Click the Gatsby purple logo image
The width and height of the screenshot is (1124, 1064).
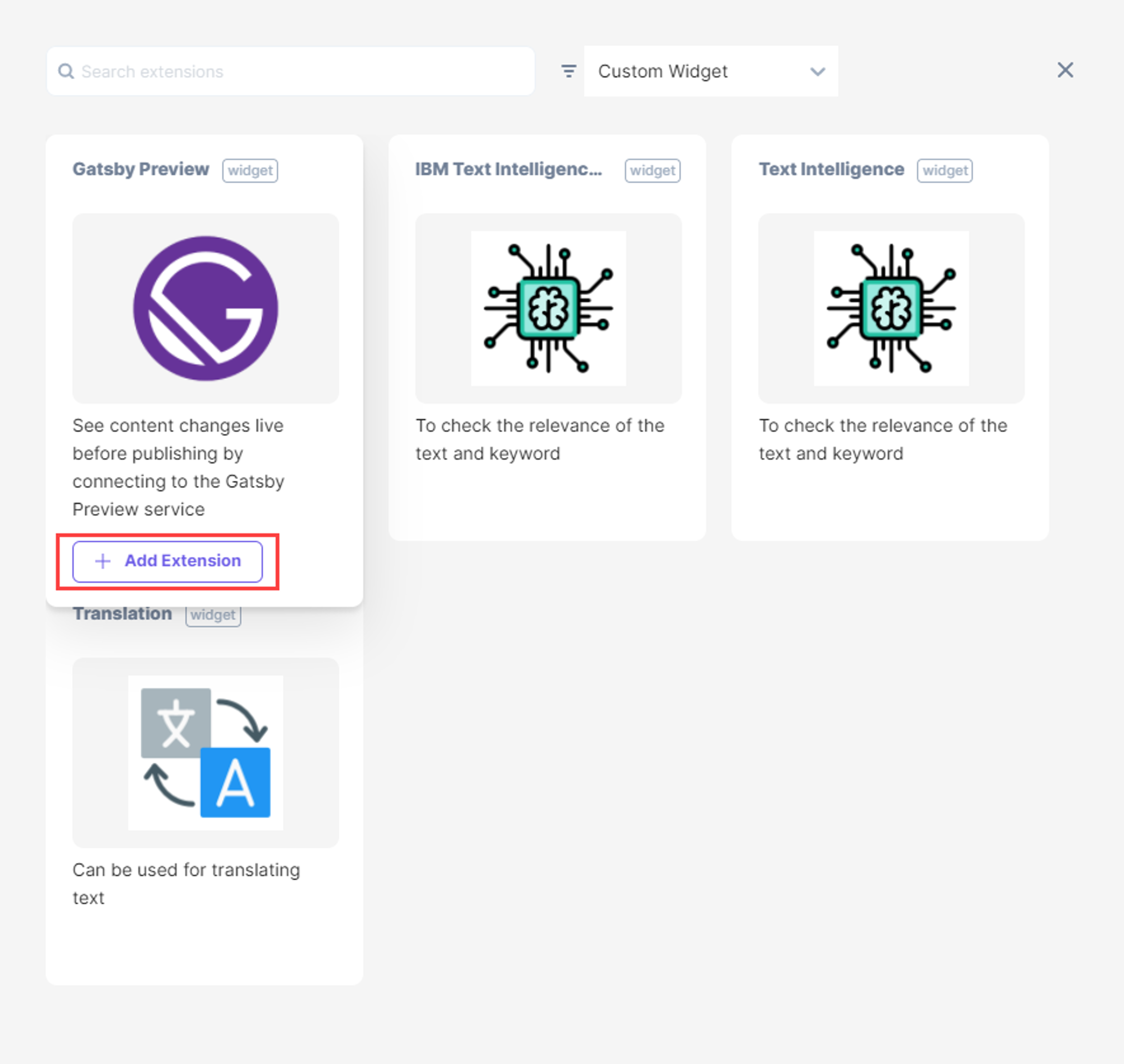pyautogui.click(x=205, y=308)
